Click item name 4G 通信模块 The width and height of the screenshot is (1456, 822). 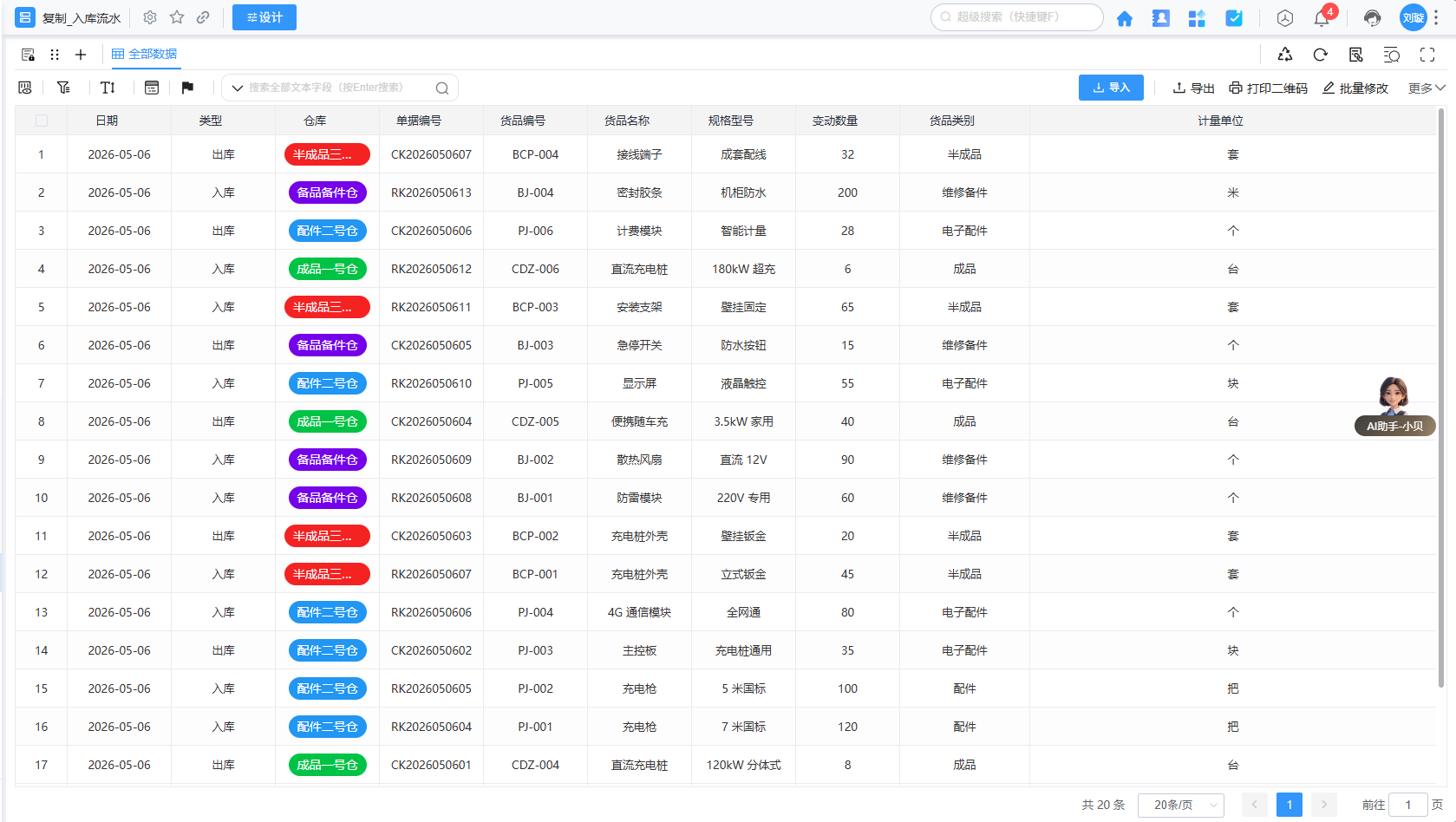click(640, 612)
